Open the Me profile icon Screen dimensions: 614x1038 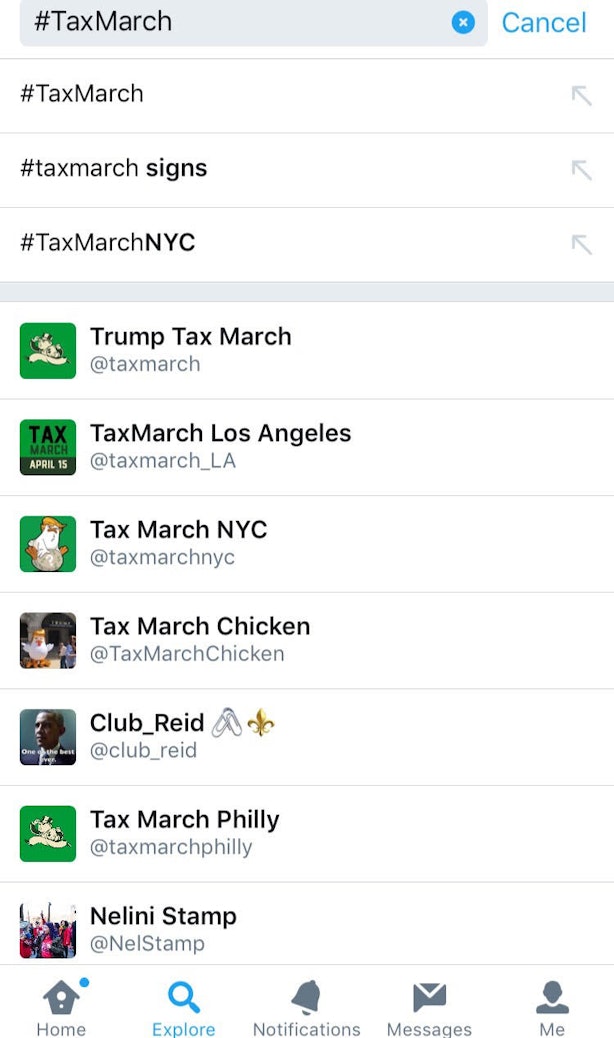pos(552,997)
